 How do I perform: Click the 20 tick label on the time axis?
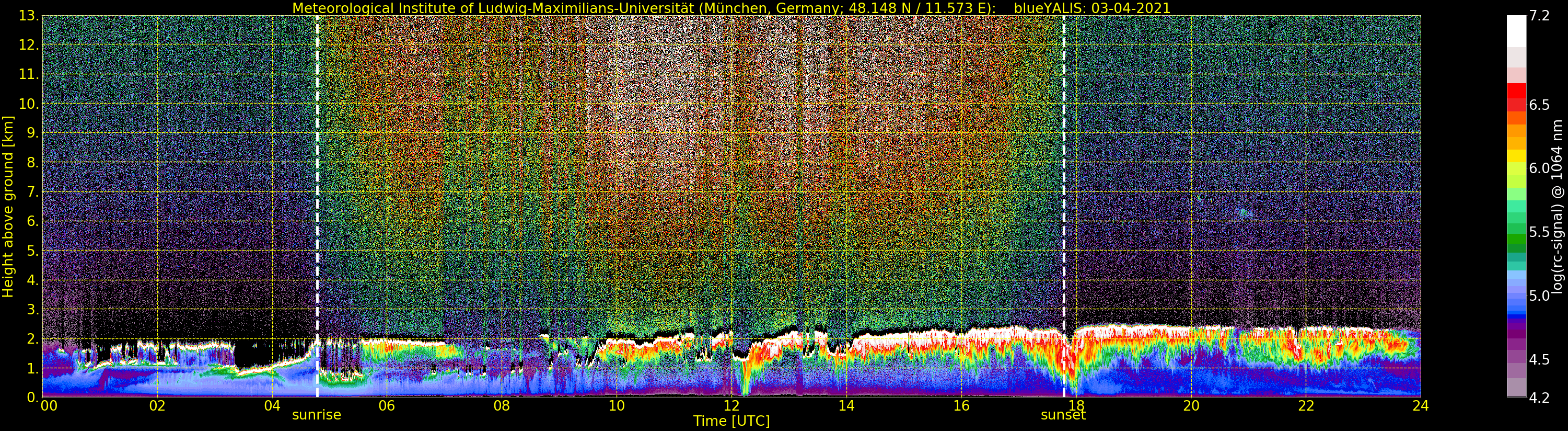[1191, 406]
